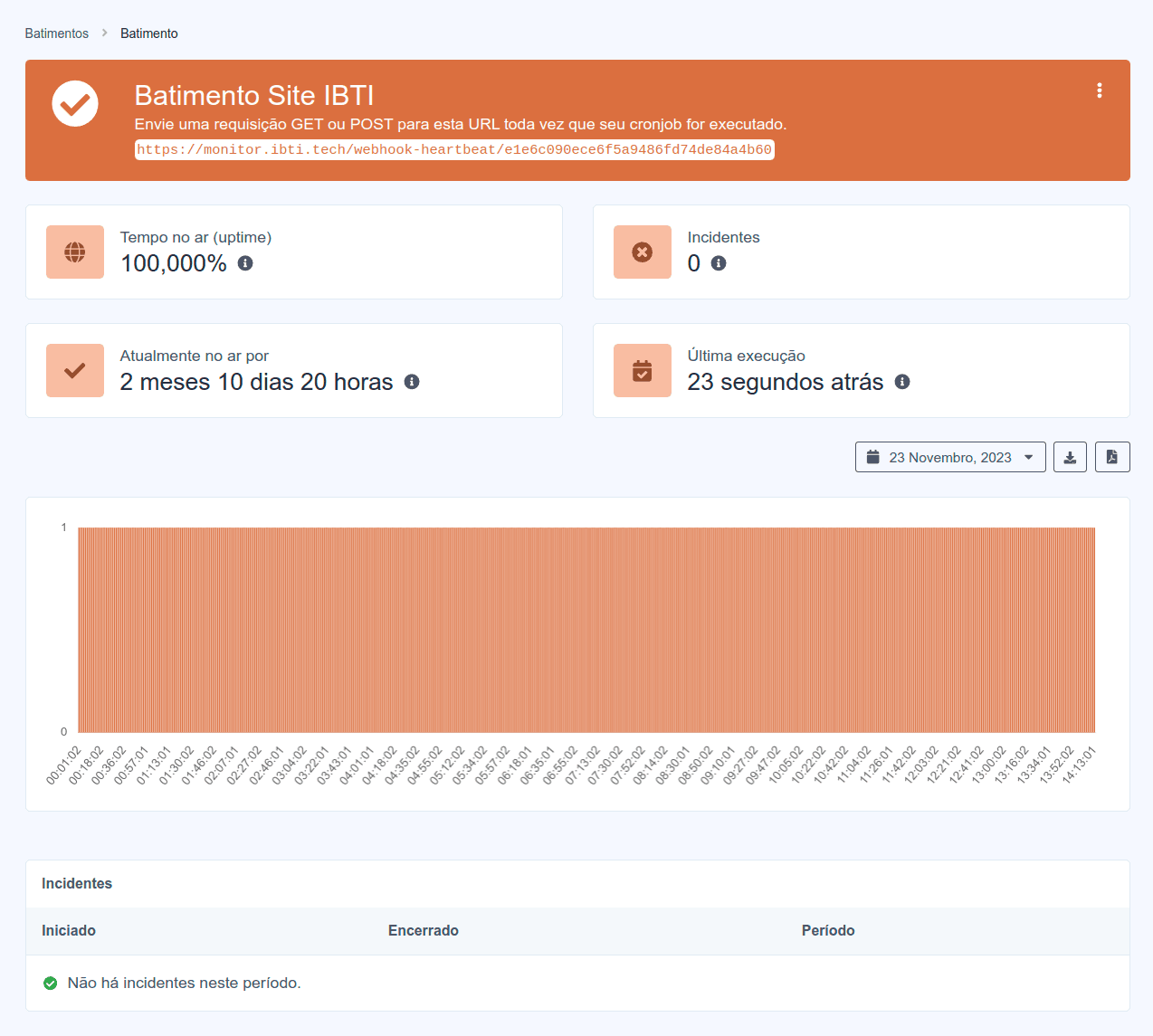This screenshot has height=1036, width=1153.
Task: Click the 'Atualmente no ar' checkmark icon
Action: click(x=75, y=371)
